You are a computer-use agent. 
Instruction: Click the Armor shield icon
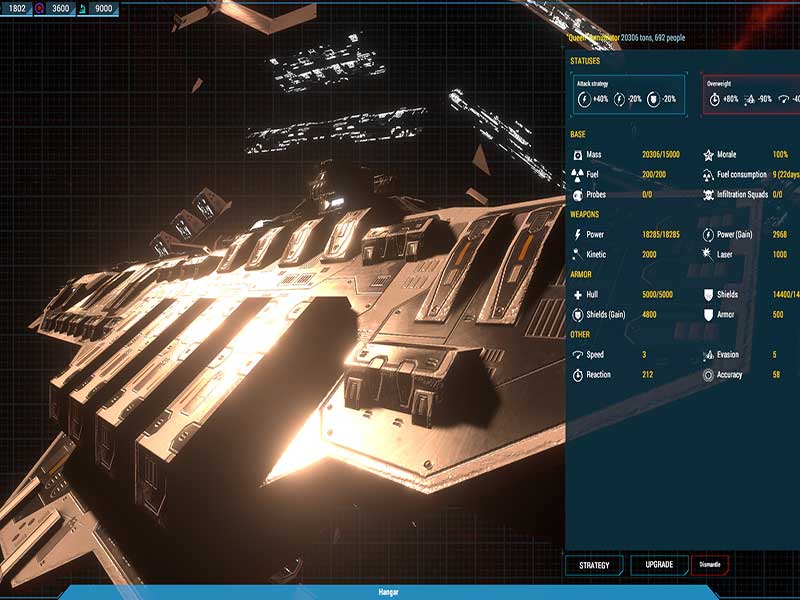coord(708,315)
